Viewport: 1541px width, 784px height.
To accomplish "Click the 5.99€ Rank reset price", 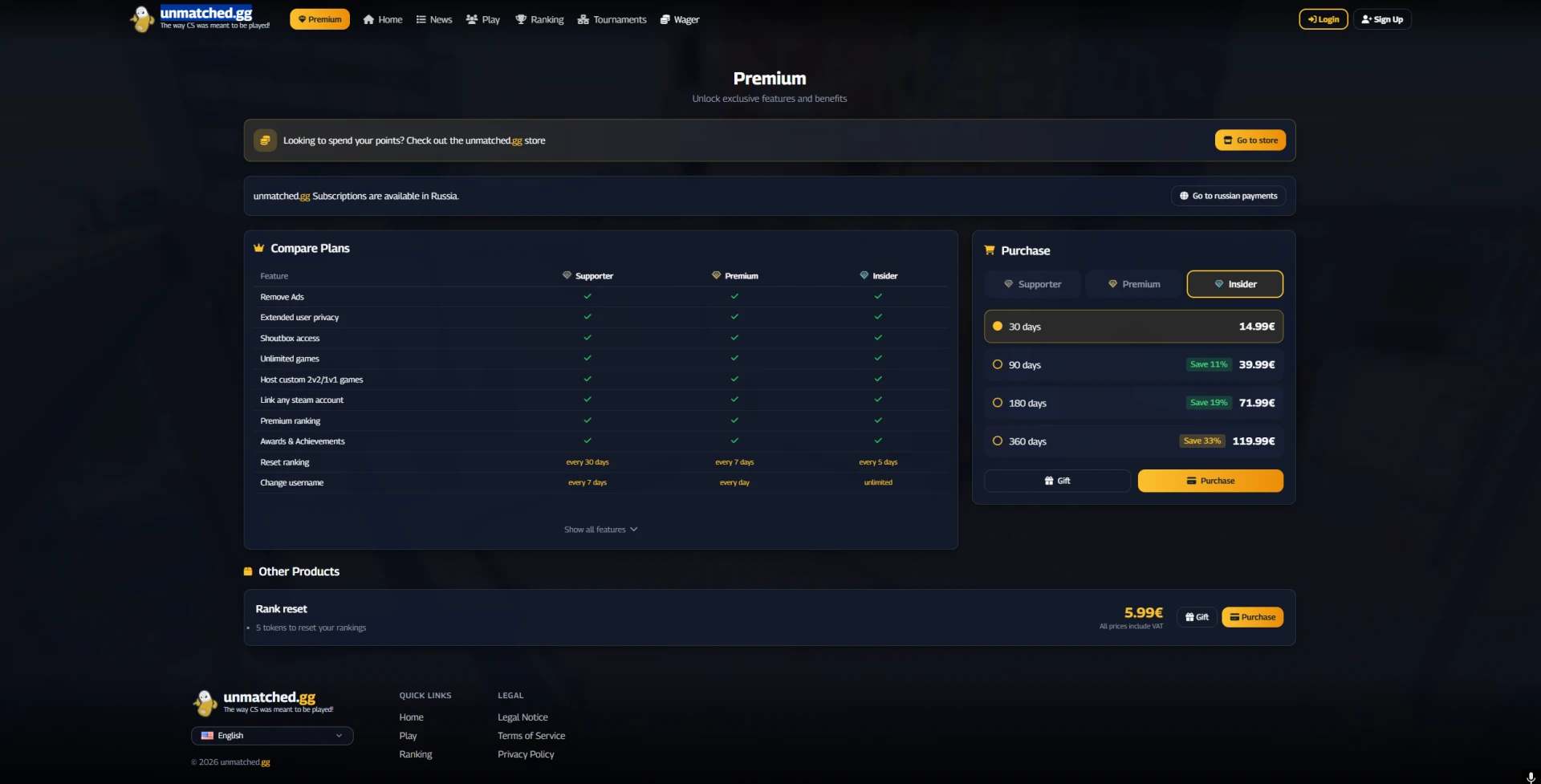I will click(x=1144, y=613).
